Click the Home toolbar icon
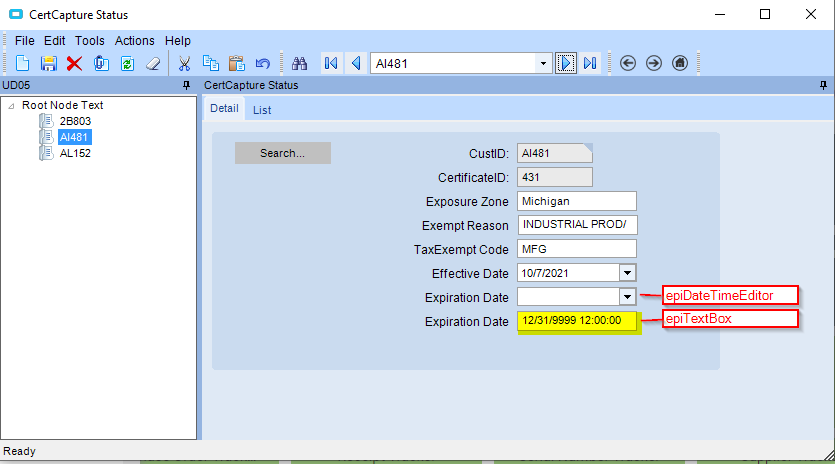The image size is (835, 464). 680,63
